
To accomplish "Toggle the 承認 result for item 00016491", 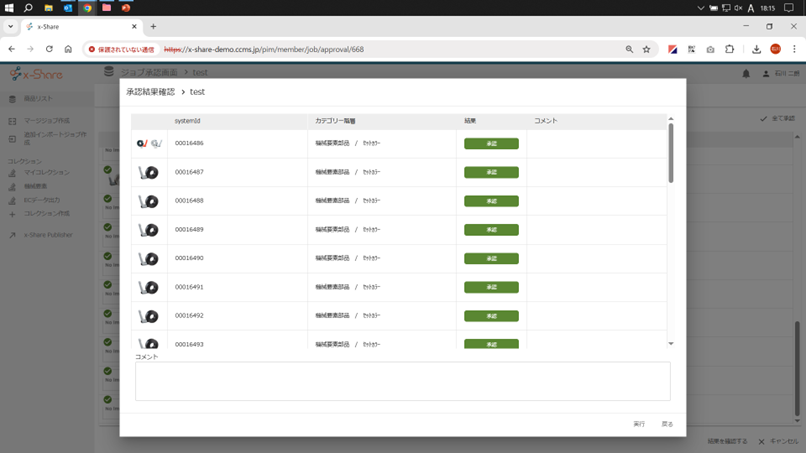I will point(491,287).
